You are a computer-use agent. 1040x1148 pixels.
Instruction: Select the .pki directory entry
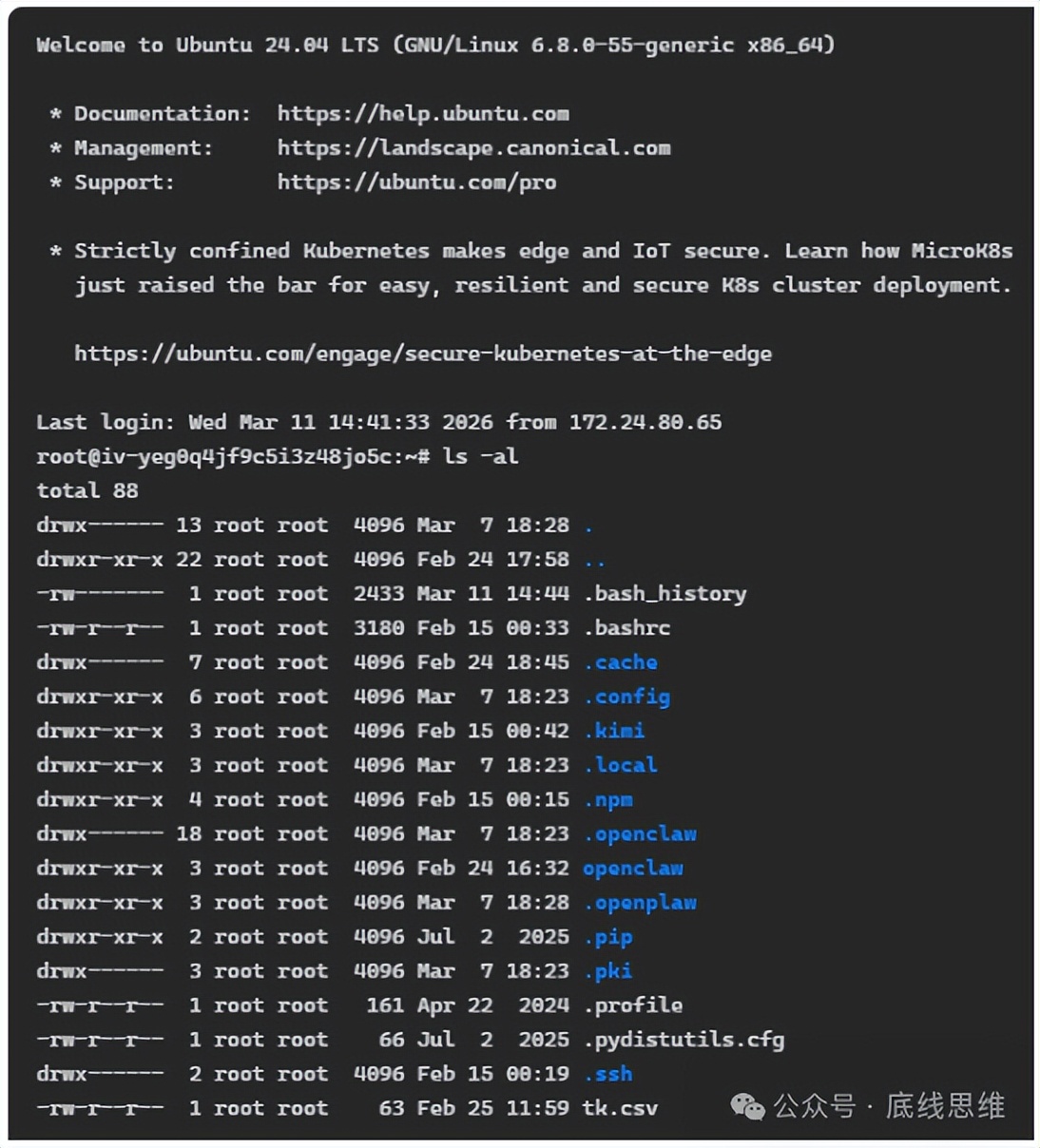pos(608,971)
